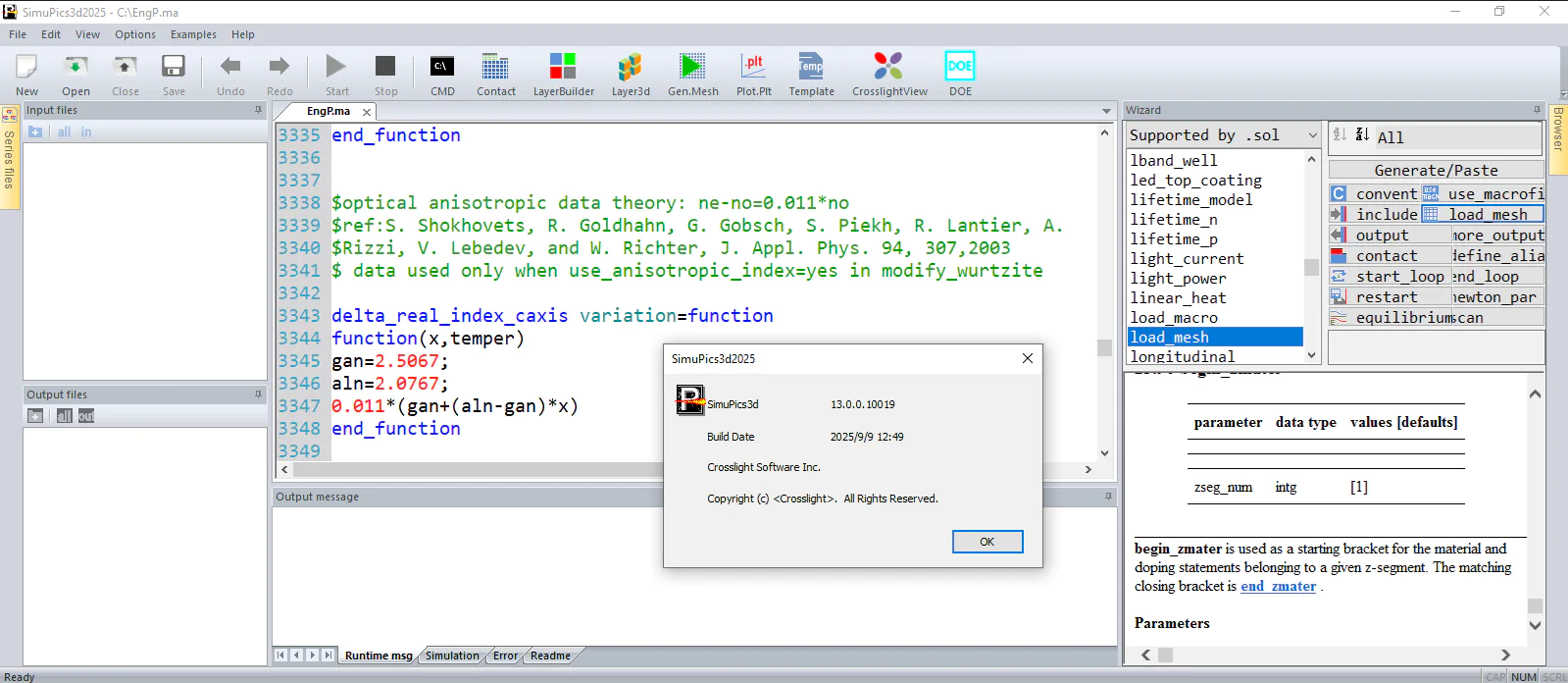Screen dimensions: 1568x683
Task: Select light_power in wizard list
Action: point(1178,278)
